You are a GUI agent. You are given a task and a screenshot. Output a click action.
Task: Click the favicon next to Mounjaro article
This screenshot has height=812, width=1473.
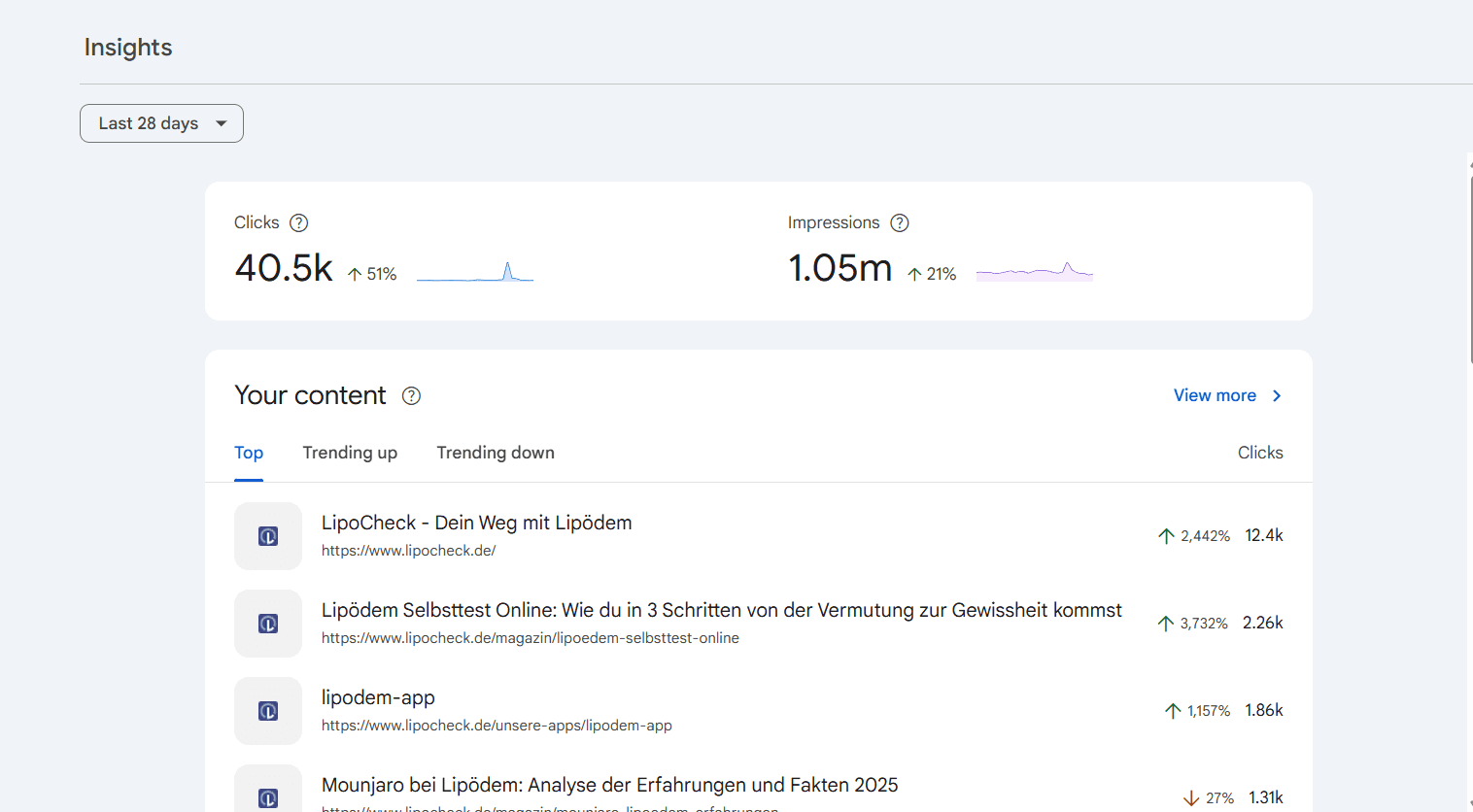(268, 796)
